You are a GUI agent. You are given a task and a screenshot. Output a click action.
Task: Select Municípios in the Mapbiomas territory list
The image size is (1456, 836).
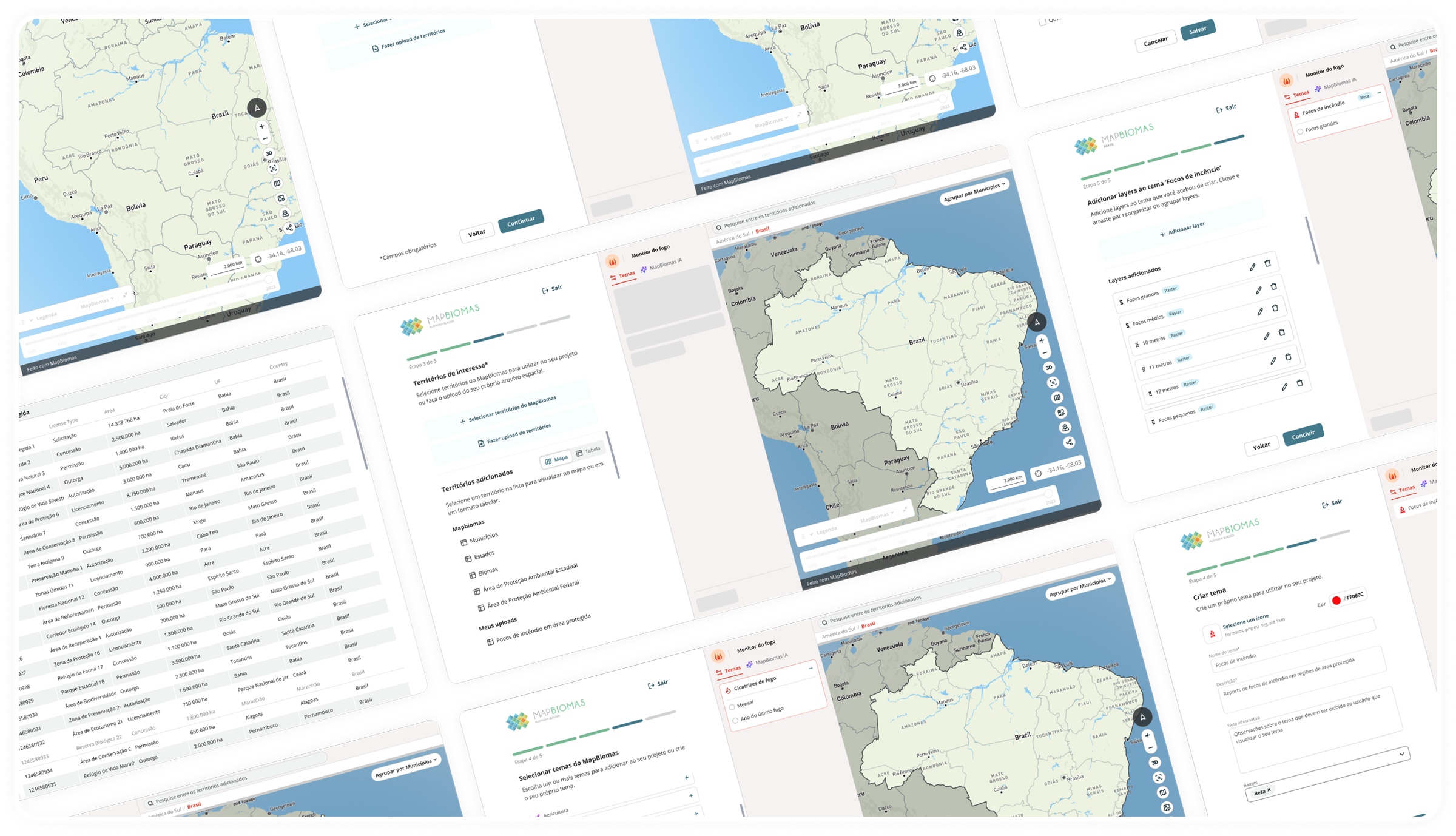click(479, 539)
